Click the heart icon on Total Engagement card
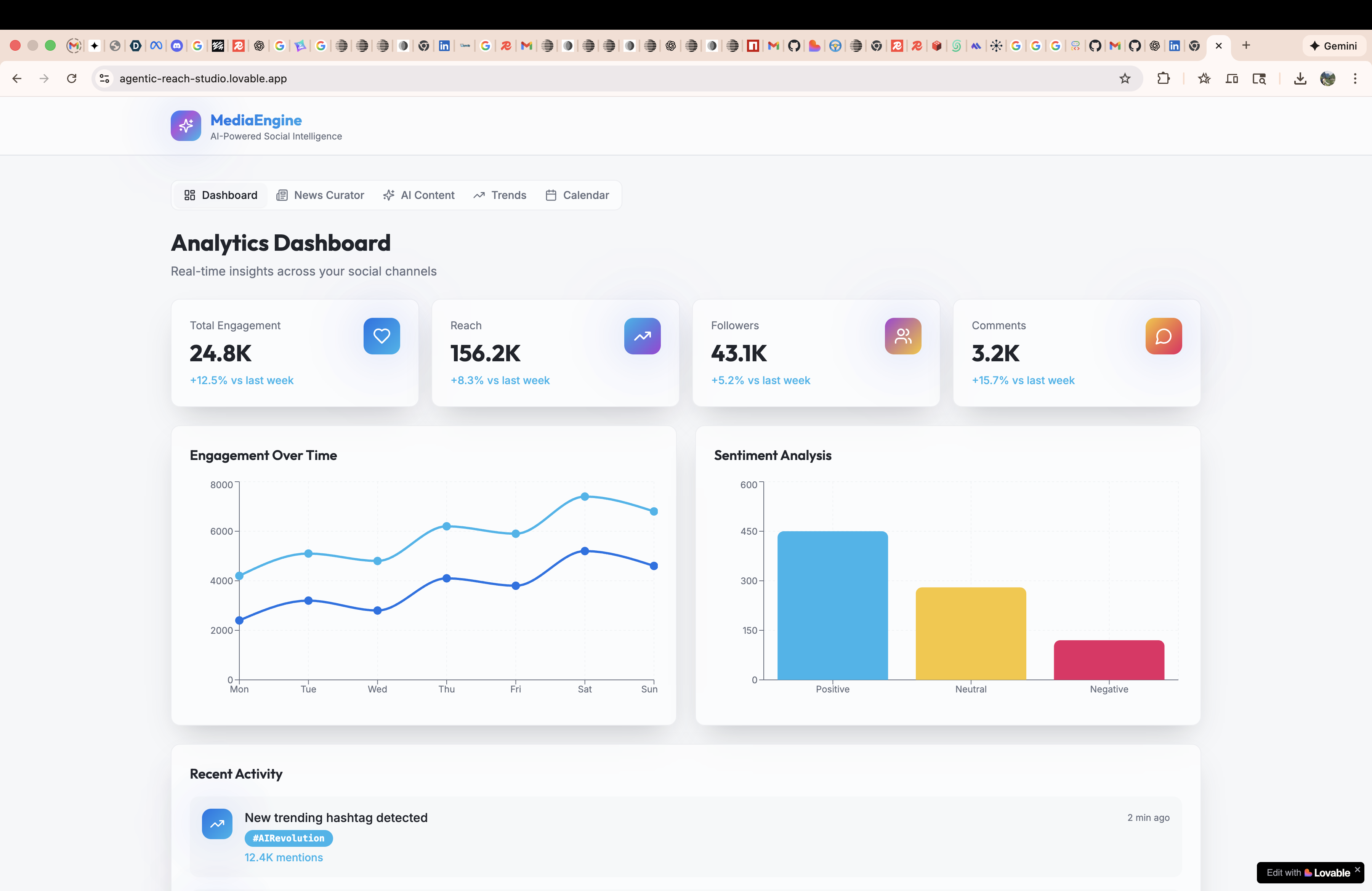 point(381,336)
